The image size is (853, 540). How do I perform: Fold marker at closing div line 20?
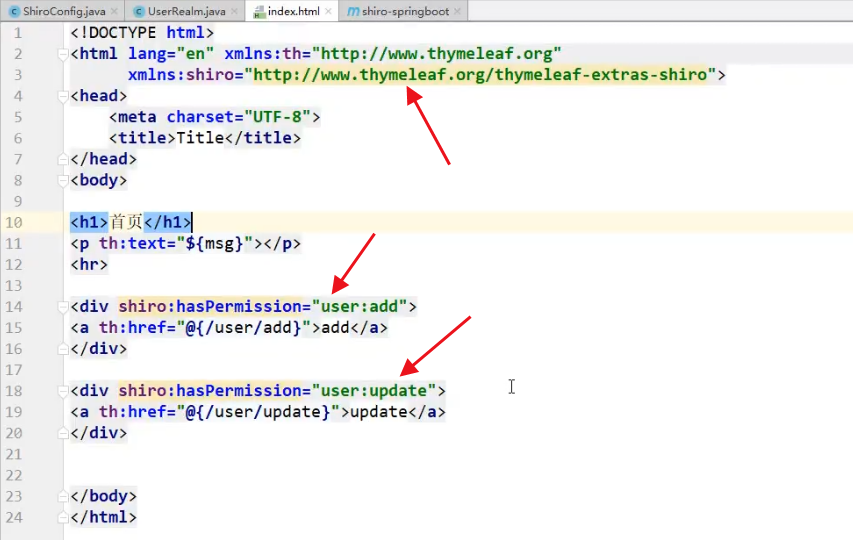[63, 433]
